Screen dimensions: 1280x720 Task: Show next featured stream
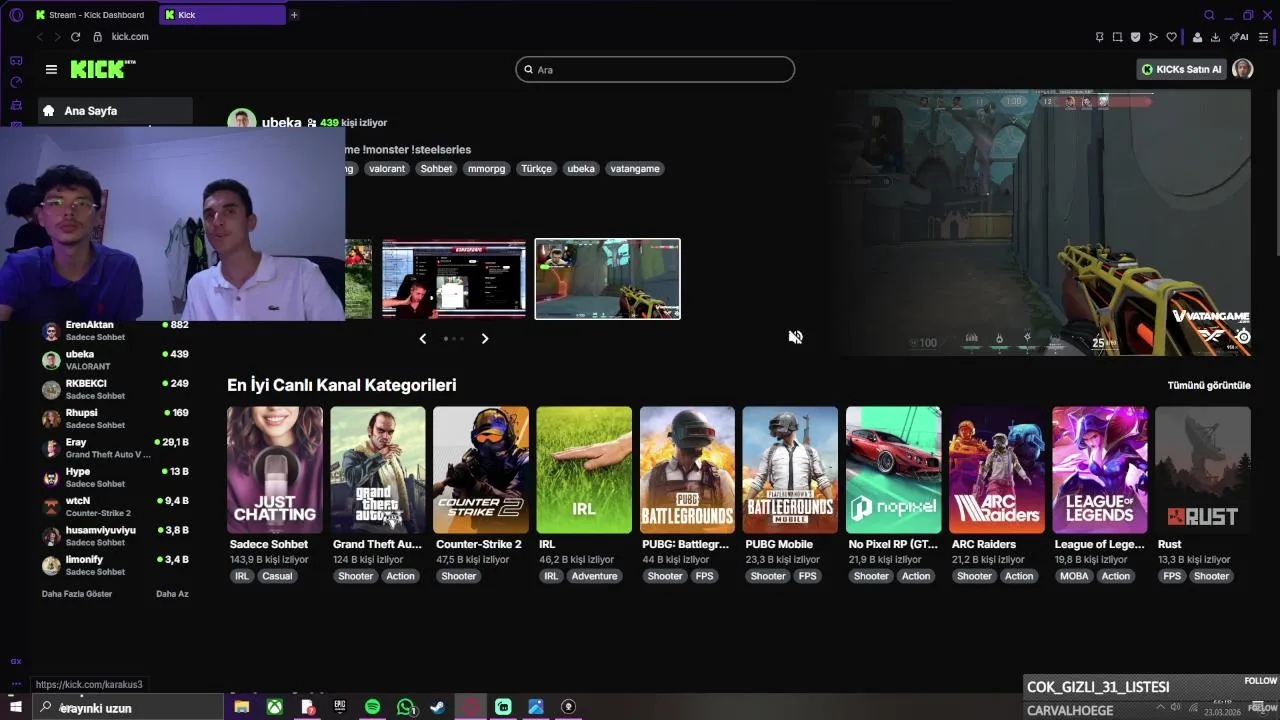pyautogui.click(x=485, y=339)
